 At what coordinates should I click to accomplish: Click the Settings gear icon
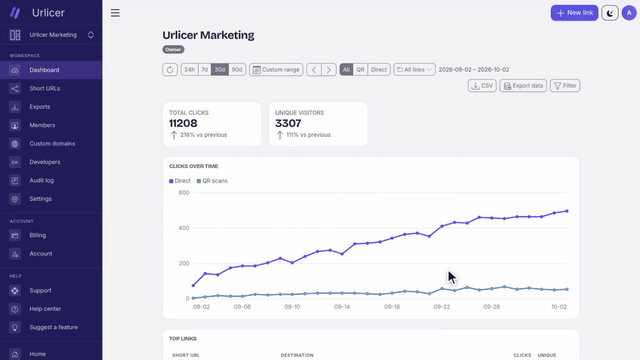(x=15, y=199)
